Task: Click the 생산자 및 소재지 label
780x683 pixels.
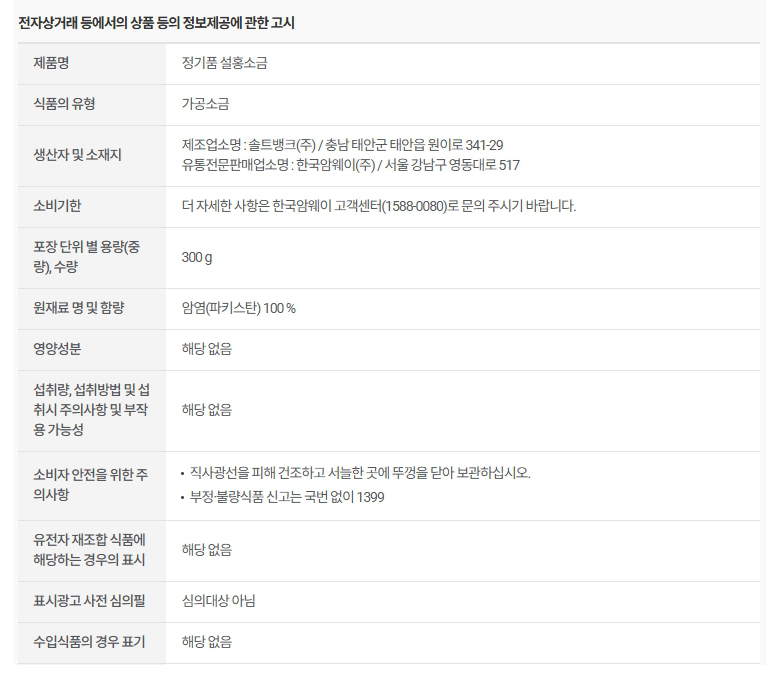Action: pyautogui.click(x=77, y=155)
